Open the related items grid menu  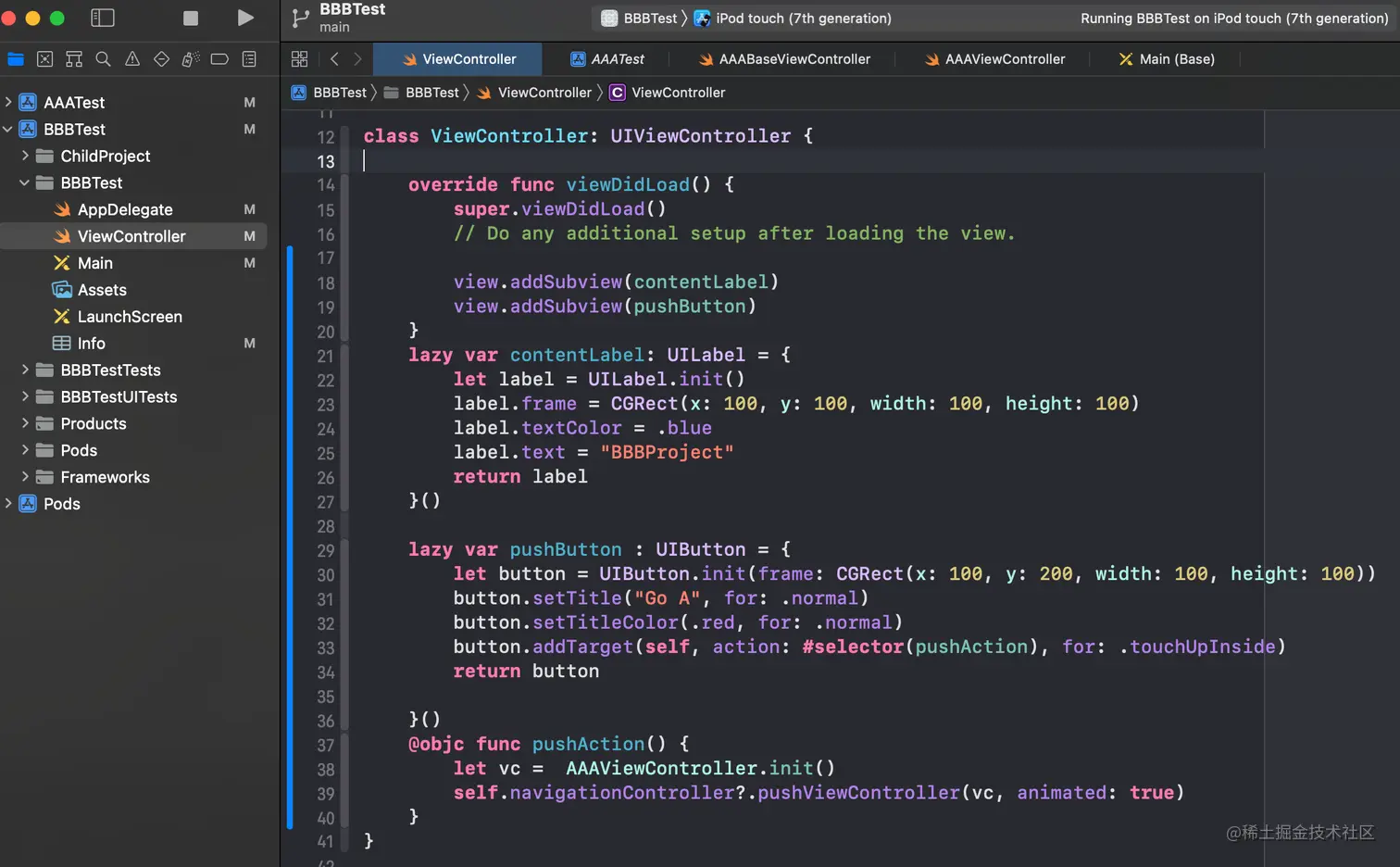[299, 59]
